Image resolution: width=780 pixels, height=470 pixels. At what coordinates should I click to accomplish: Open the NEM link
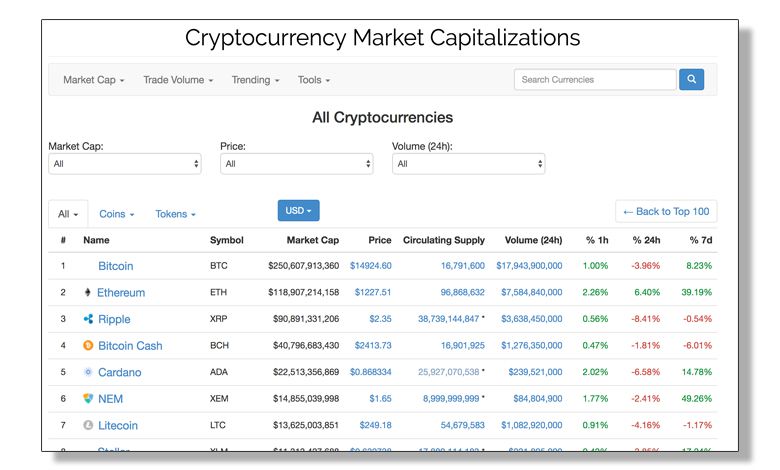(110, 399)
